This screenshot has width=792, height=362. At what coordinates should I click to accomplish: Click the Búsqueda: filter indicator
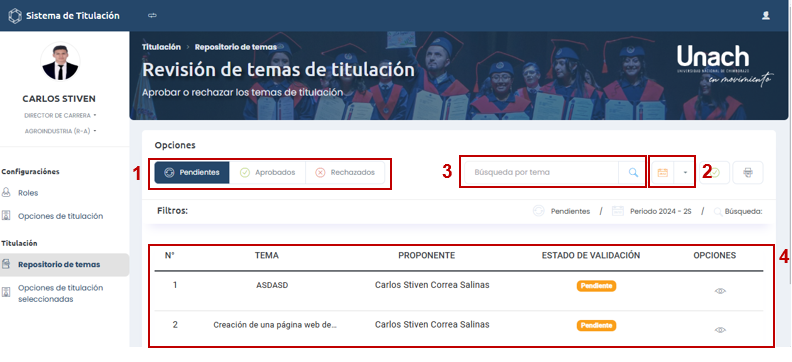(x=737, y=212)
